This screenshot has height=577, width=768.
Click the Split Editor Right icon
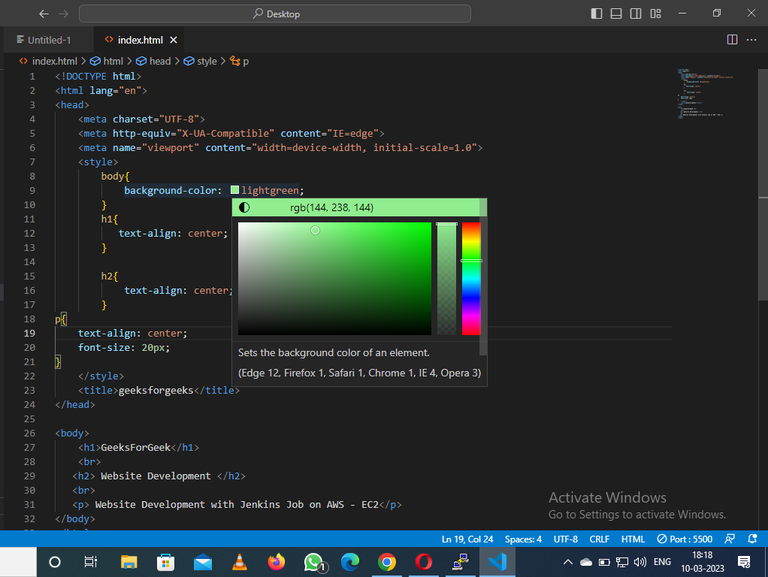click(732, 40)
